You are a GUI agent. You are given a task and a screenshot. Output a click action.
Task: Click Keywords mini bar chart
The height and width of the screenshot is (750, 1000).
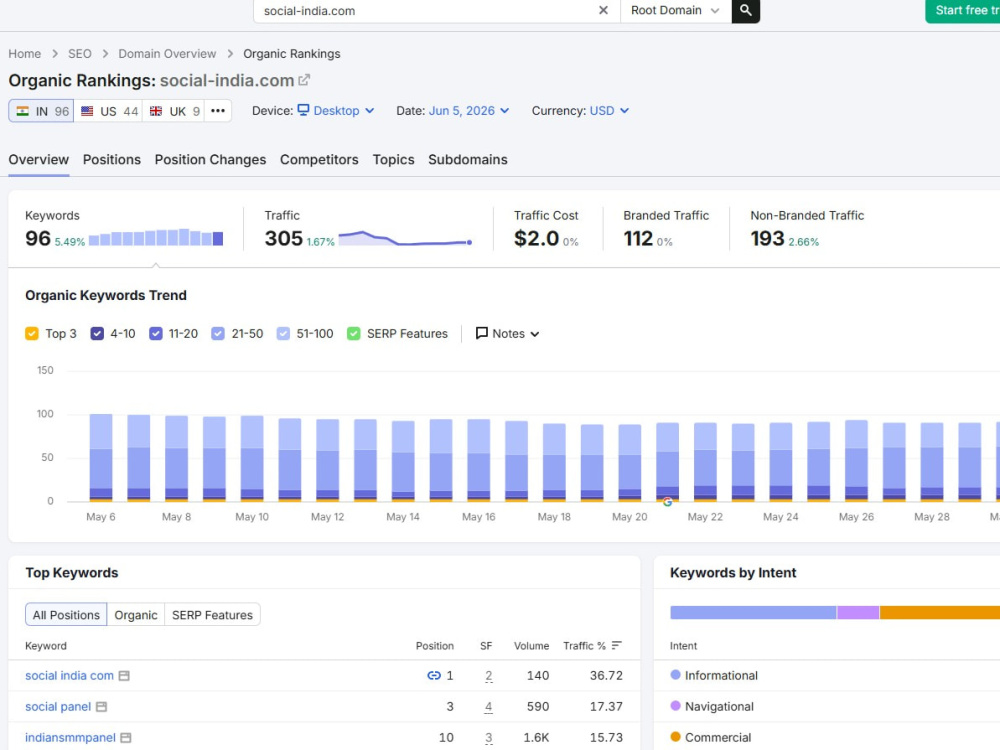click(156, 237)
